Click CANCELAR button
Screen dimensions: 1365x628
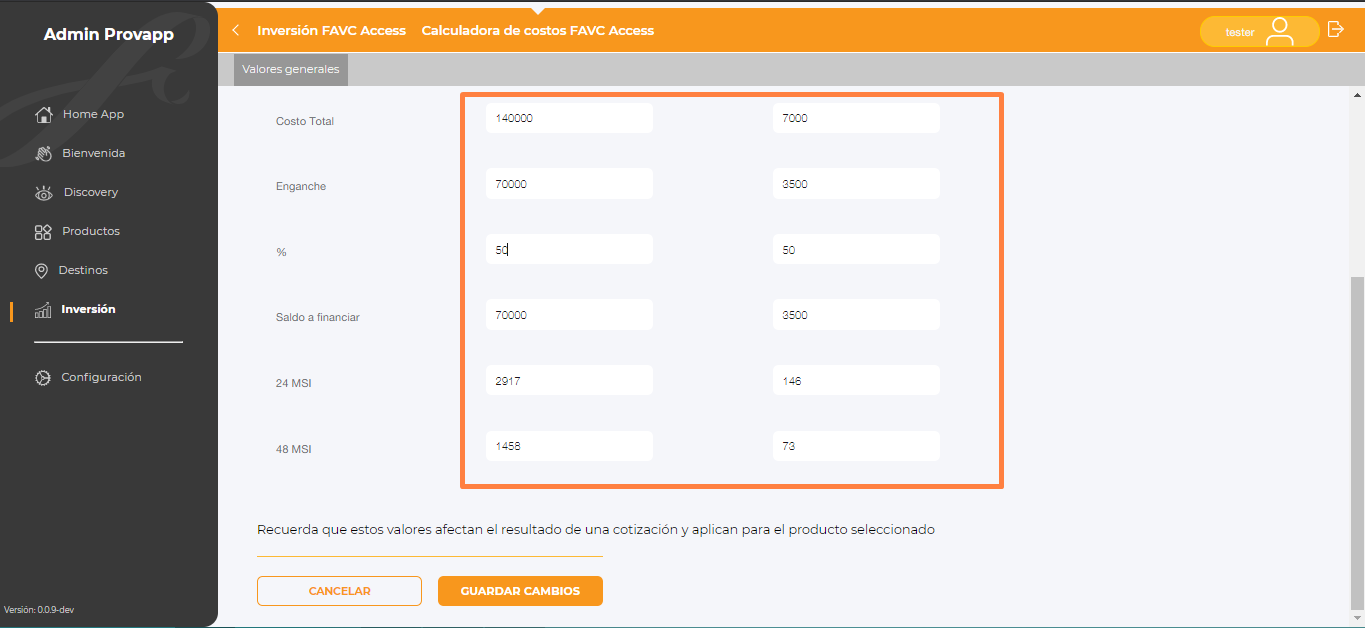pyautogui.click(x=339, y=591)
